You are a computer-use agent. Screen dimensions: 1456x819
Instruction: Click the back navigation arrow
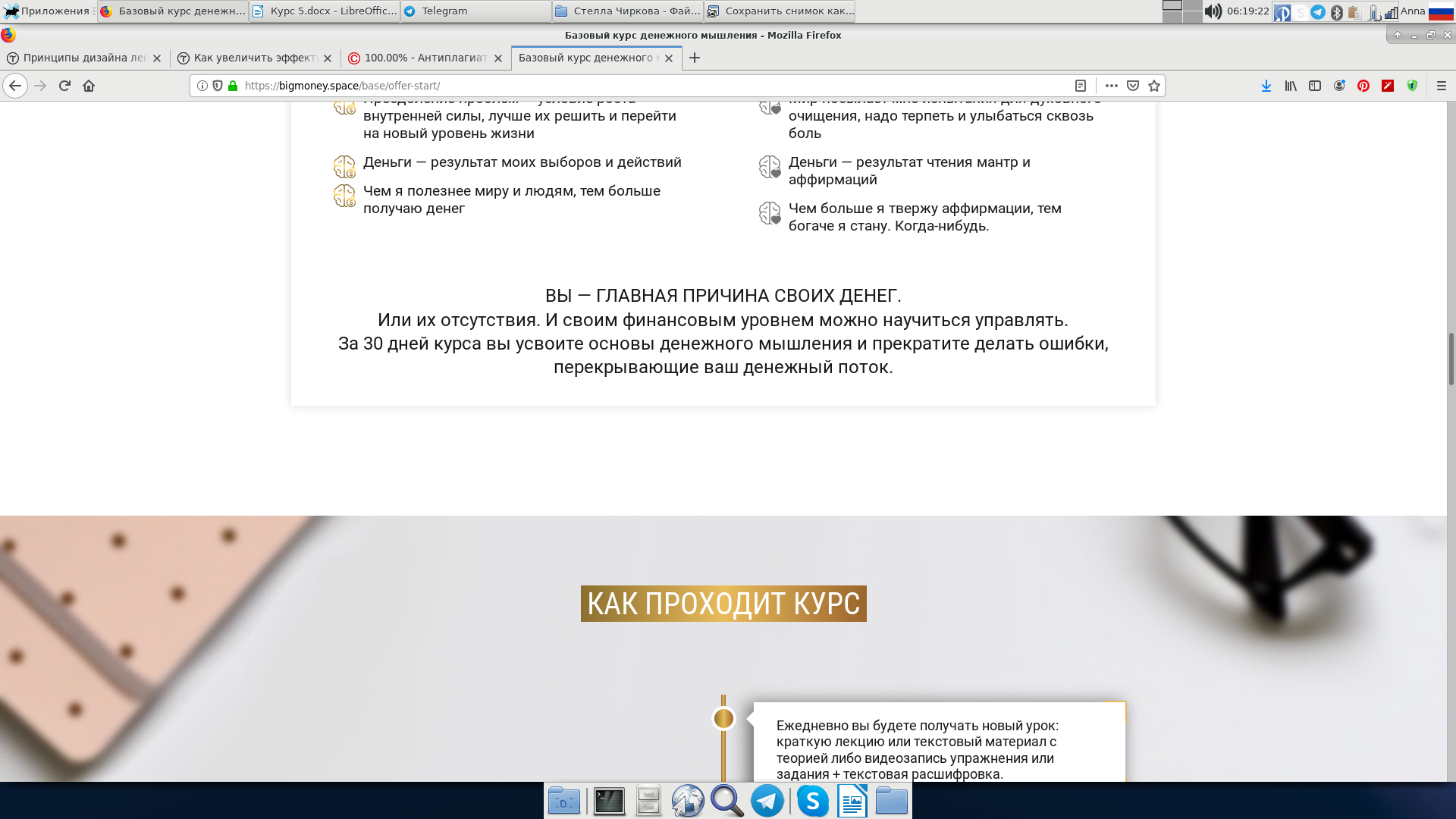[x=15, y=86]
